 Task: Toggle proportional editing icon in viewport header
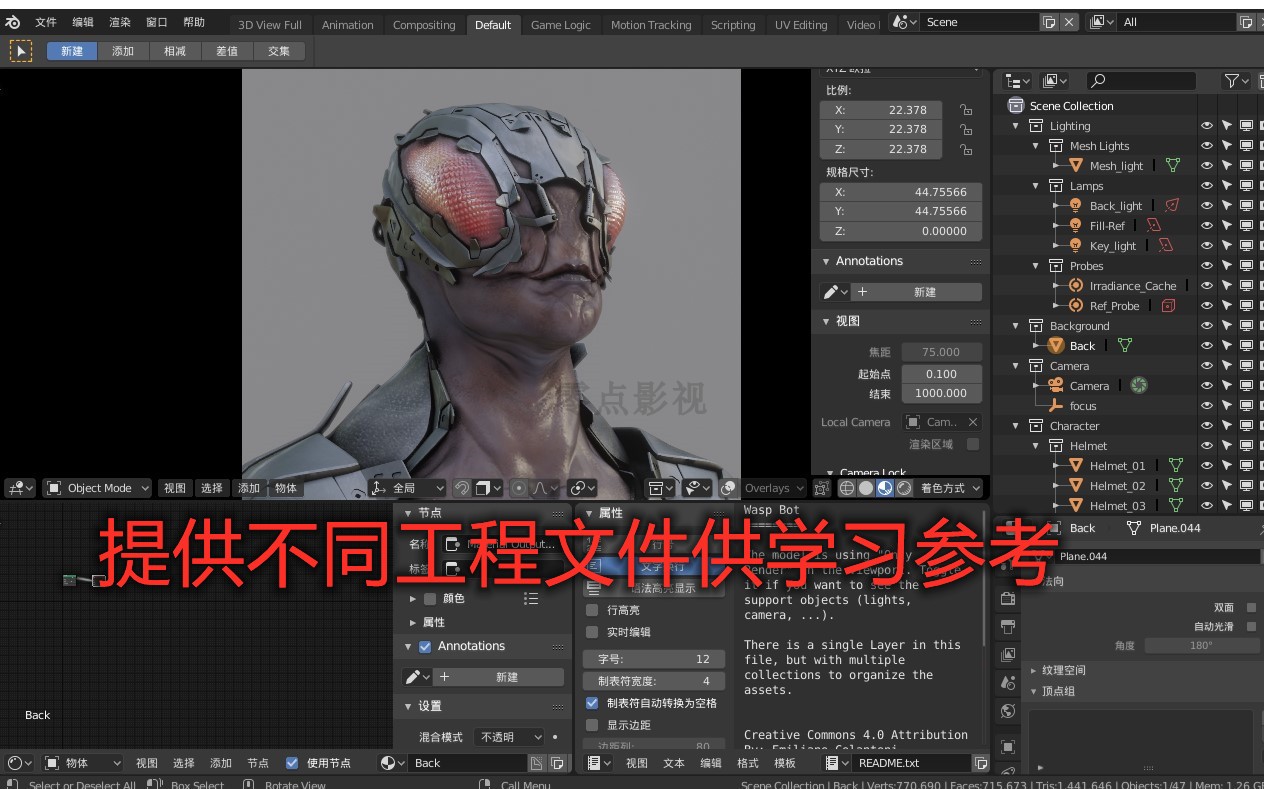coord(518,488)
